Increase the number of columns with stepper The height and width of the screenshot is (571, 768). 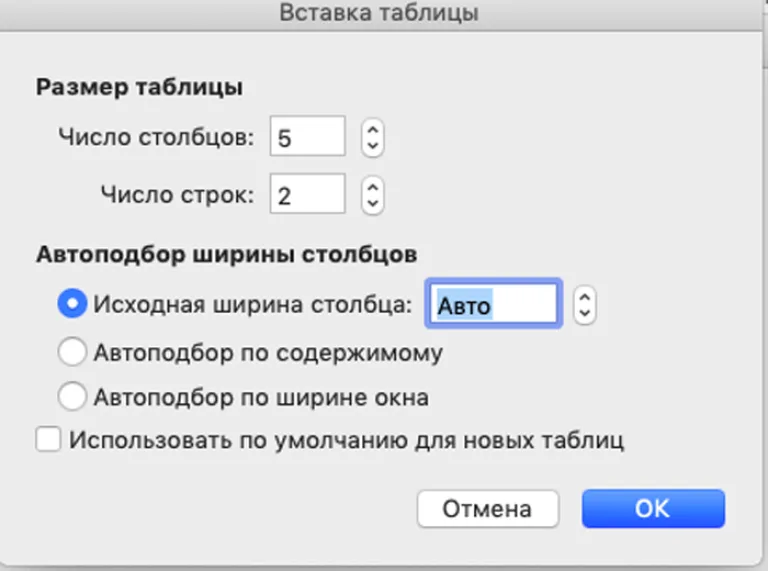373,130
